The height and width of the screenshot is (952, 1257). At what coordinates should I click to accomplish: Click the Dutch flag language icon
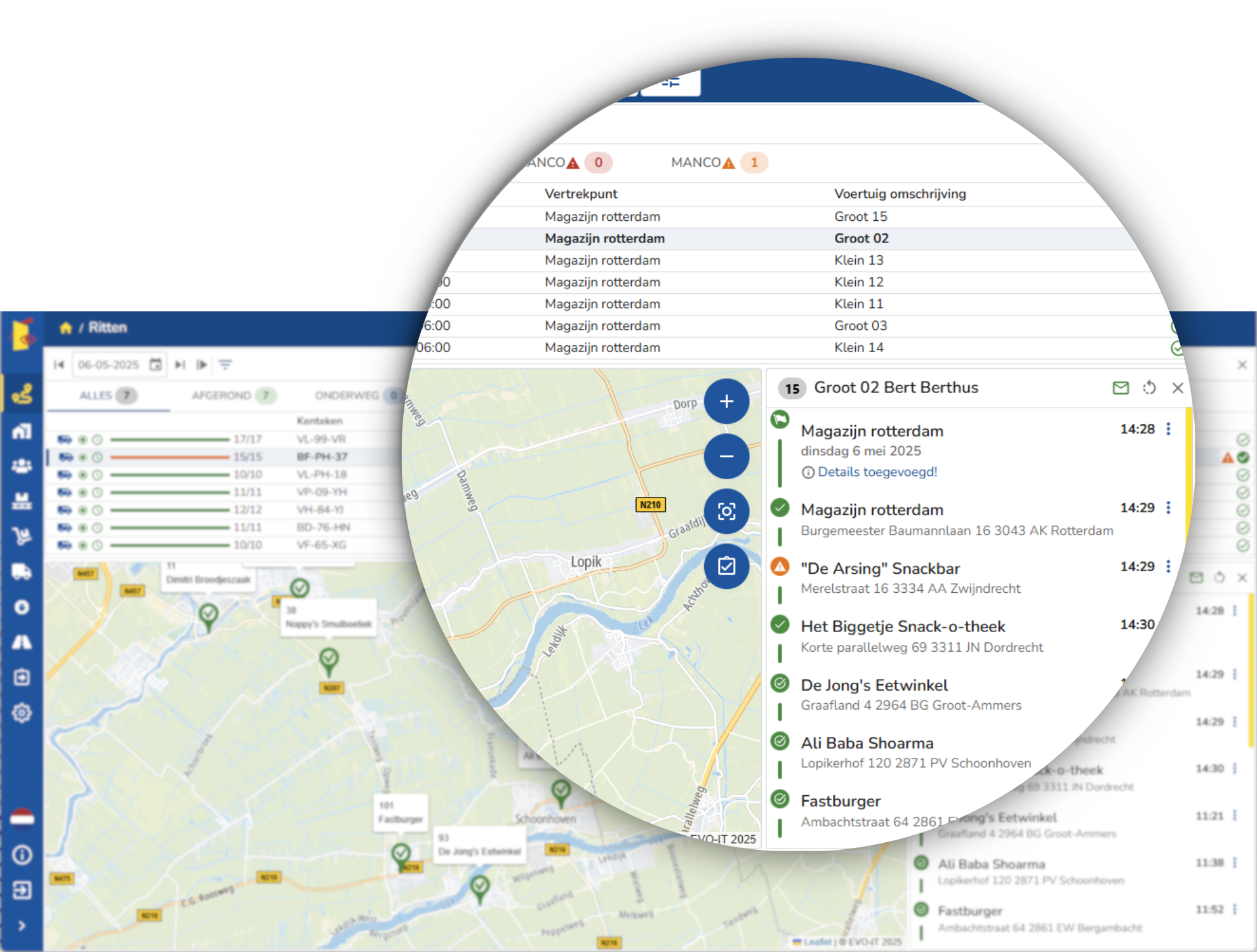pyautogui.click(x=22, y=819)
